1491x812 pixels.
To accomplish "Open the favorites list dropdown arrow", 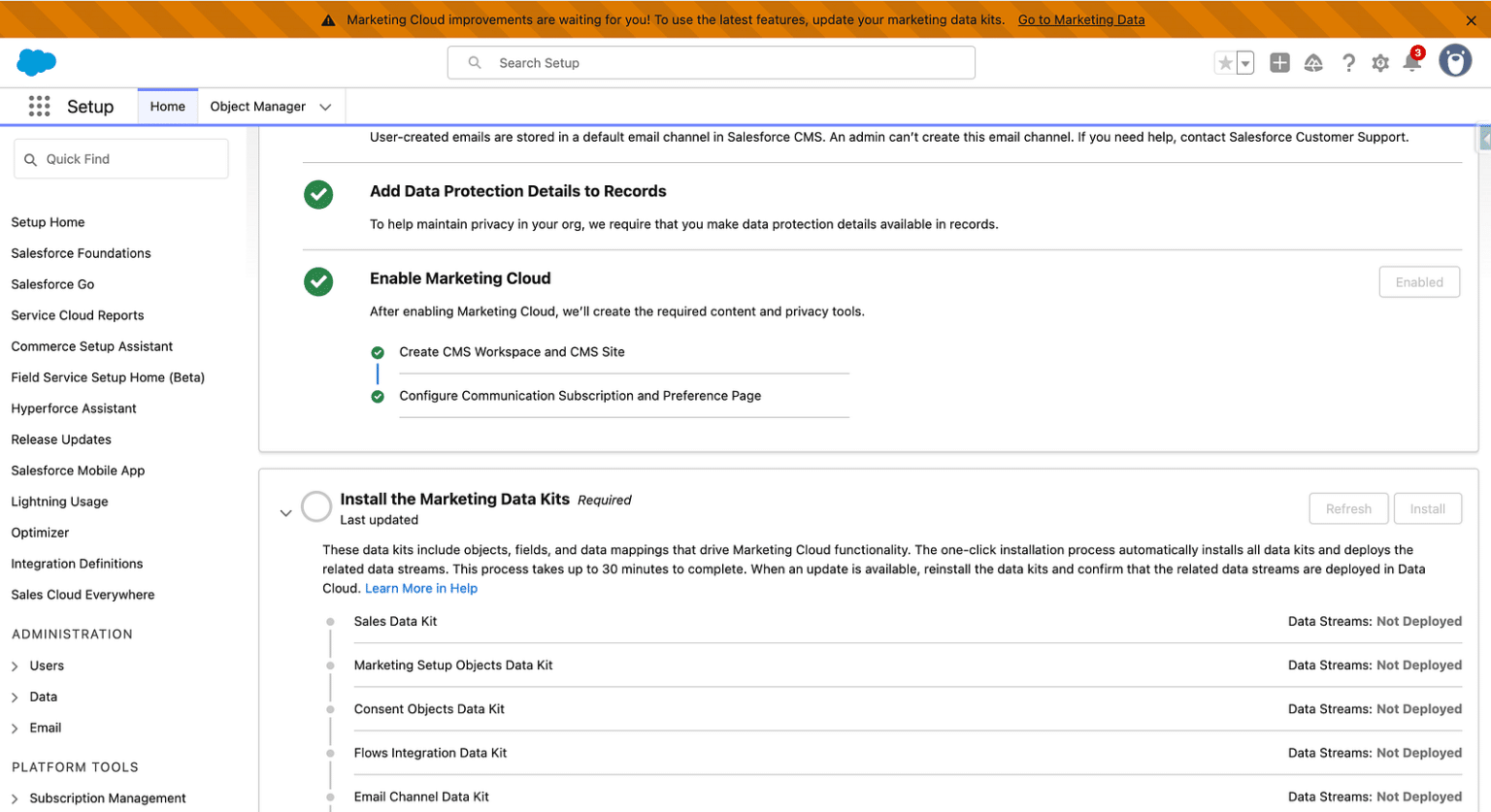I will [x=1245, y=63].
